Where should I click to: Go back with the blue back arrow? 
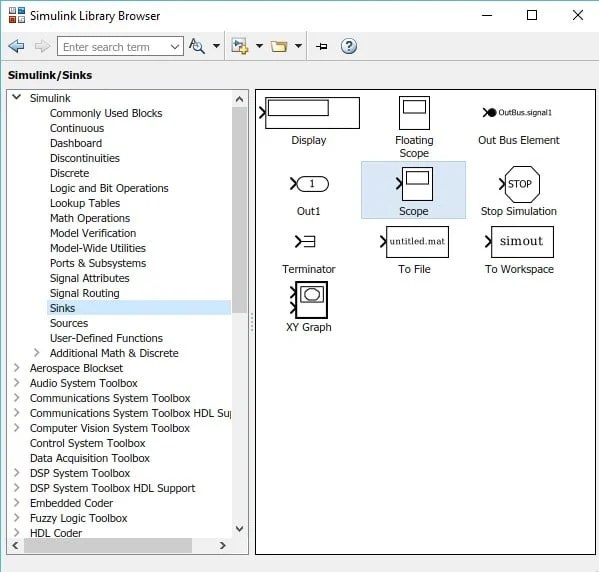16,46
